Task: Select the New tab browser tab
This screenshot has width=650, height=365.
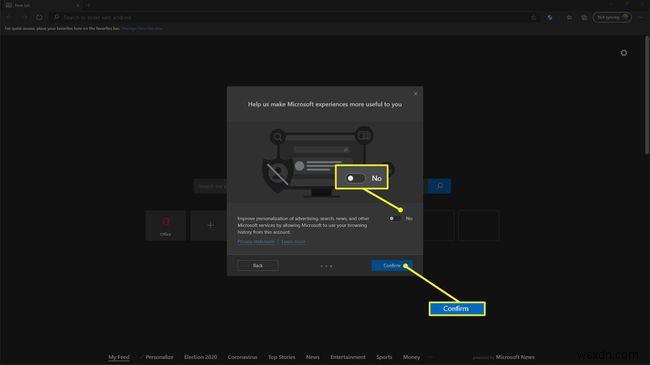Action: [x=41, y=5]
